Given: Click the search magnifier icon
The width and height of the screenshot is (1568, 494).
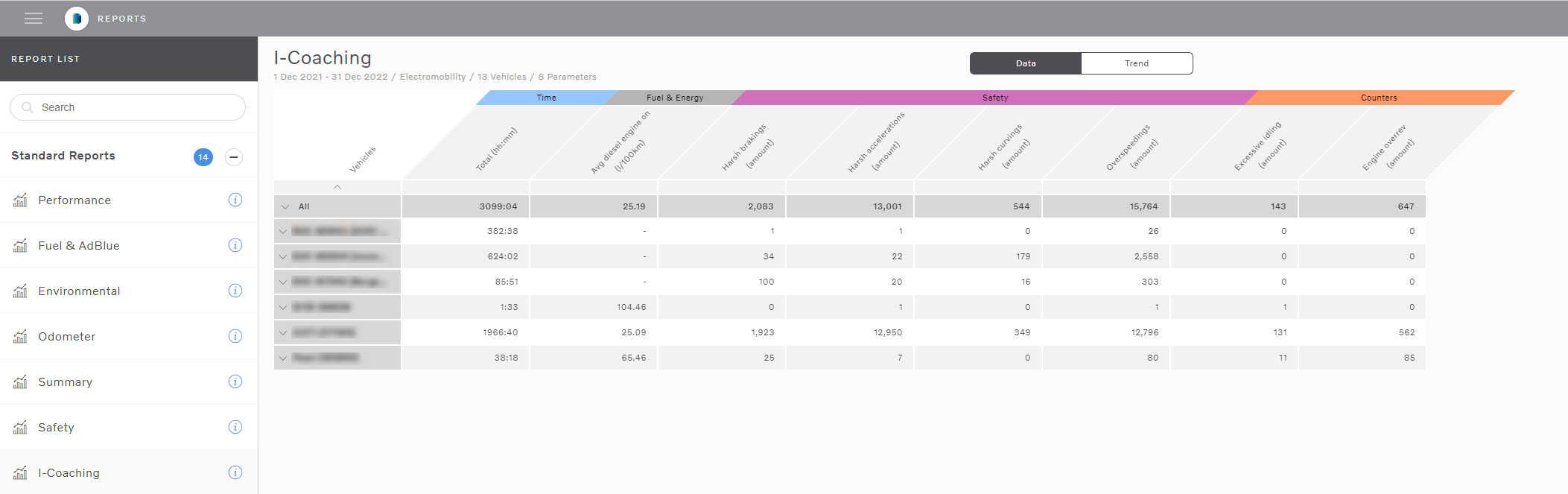Looking at the screenshot, I should tap(28, 107).
